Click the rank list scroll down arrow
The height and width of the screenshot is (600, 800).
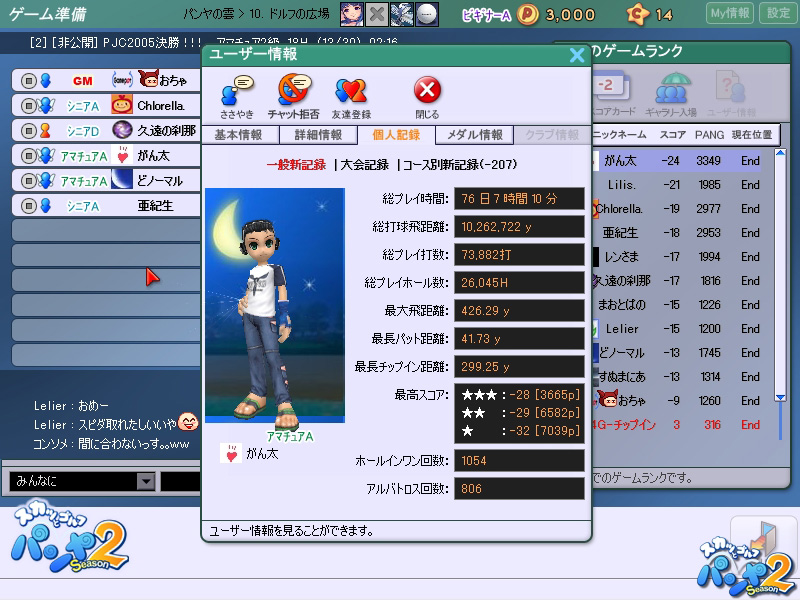point(780,396)
